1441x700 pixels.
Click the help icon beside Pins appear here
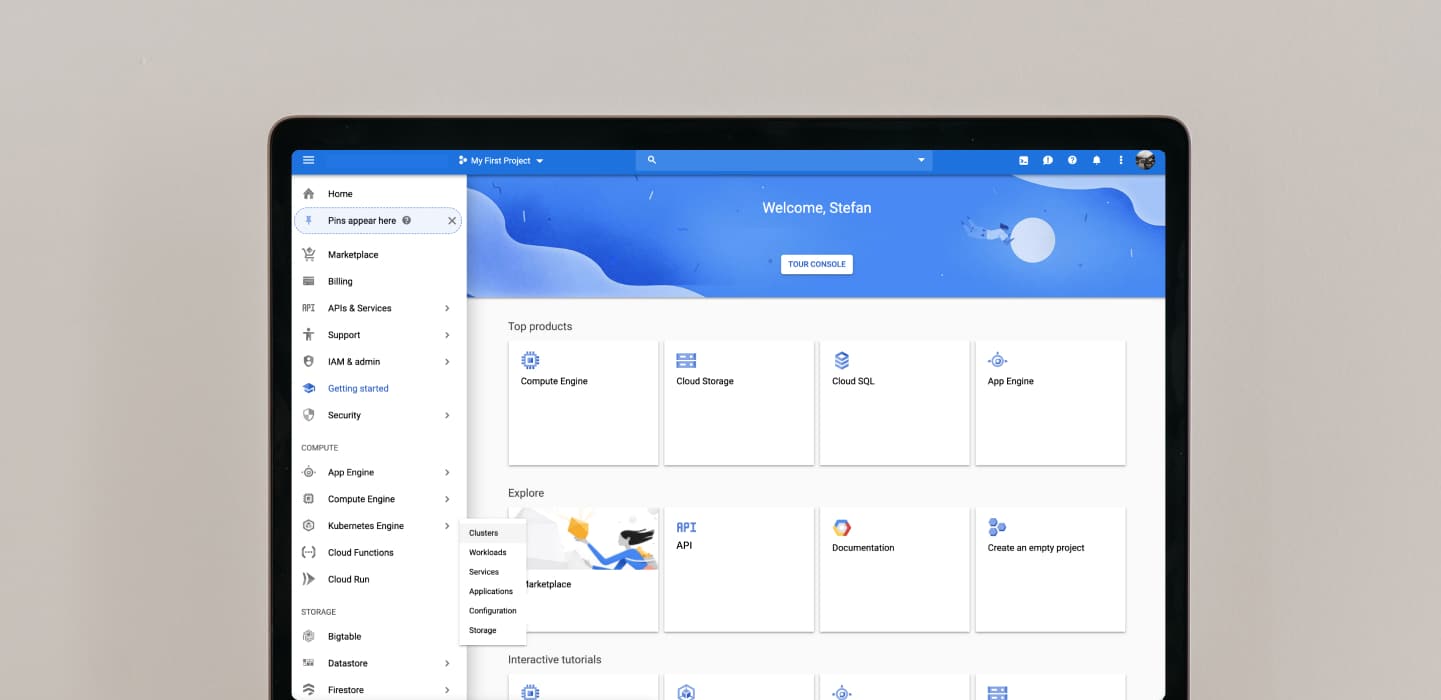click(407, 220)
